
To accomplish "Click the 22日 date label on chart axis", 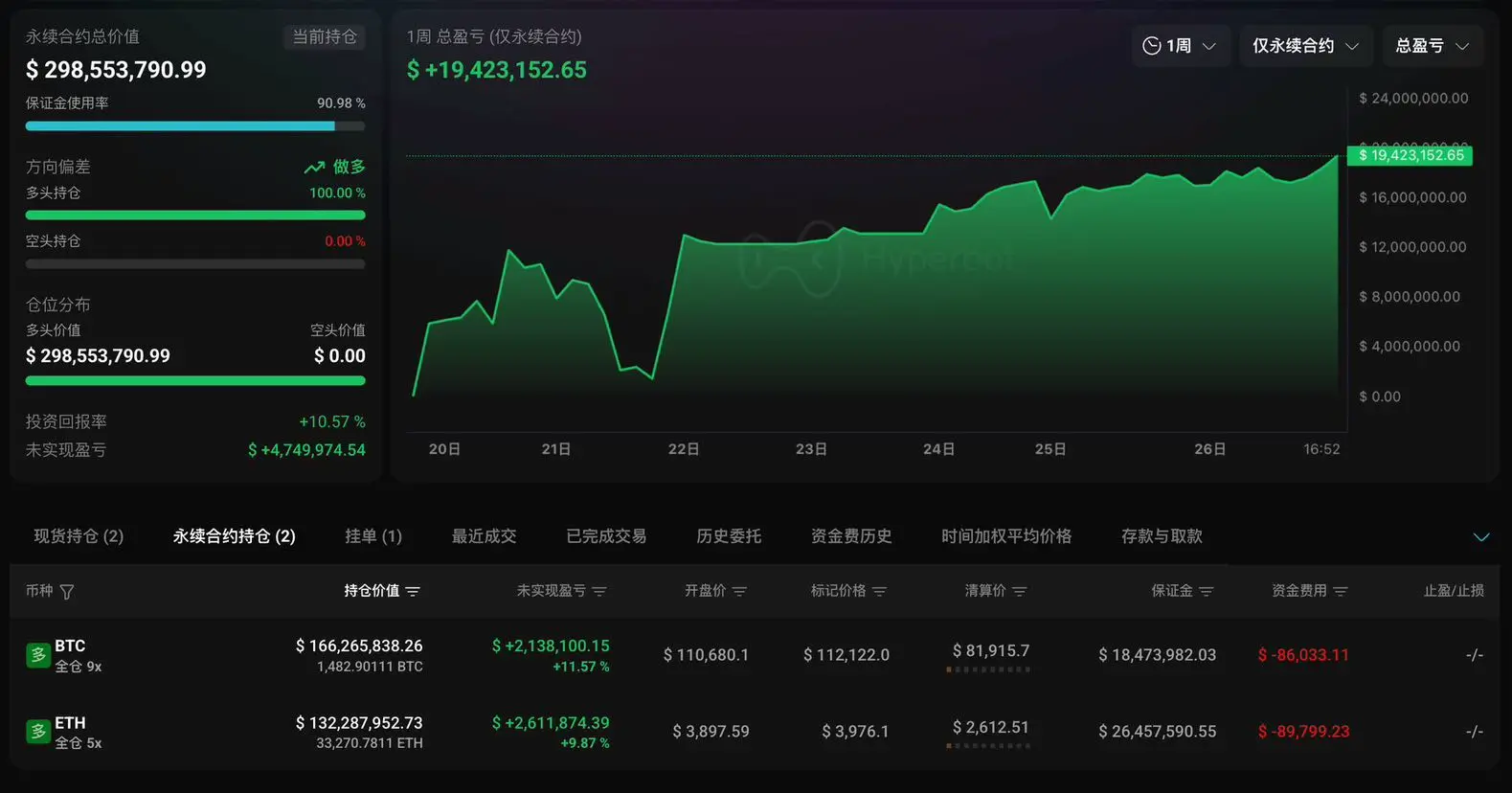I will click(x=684, y=449).
